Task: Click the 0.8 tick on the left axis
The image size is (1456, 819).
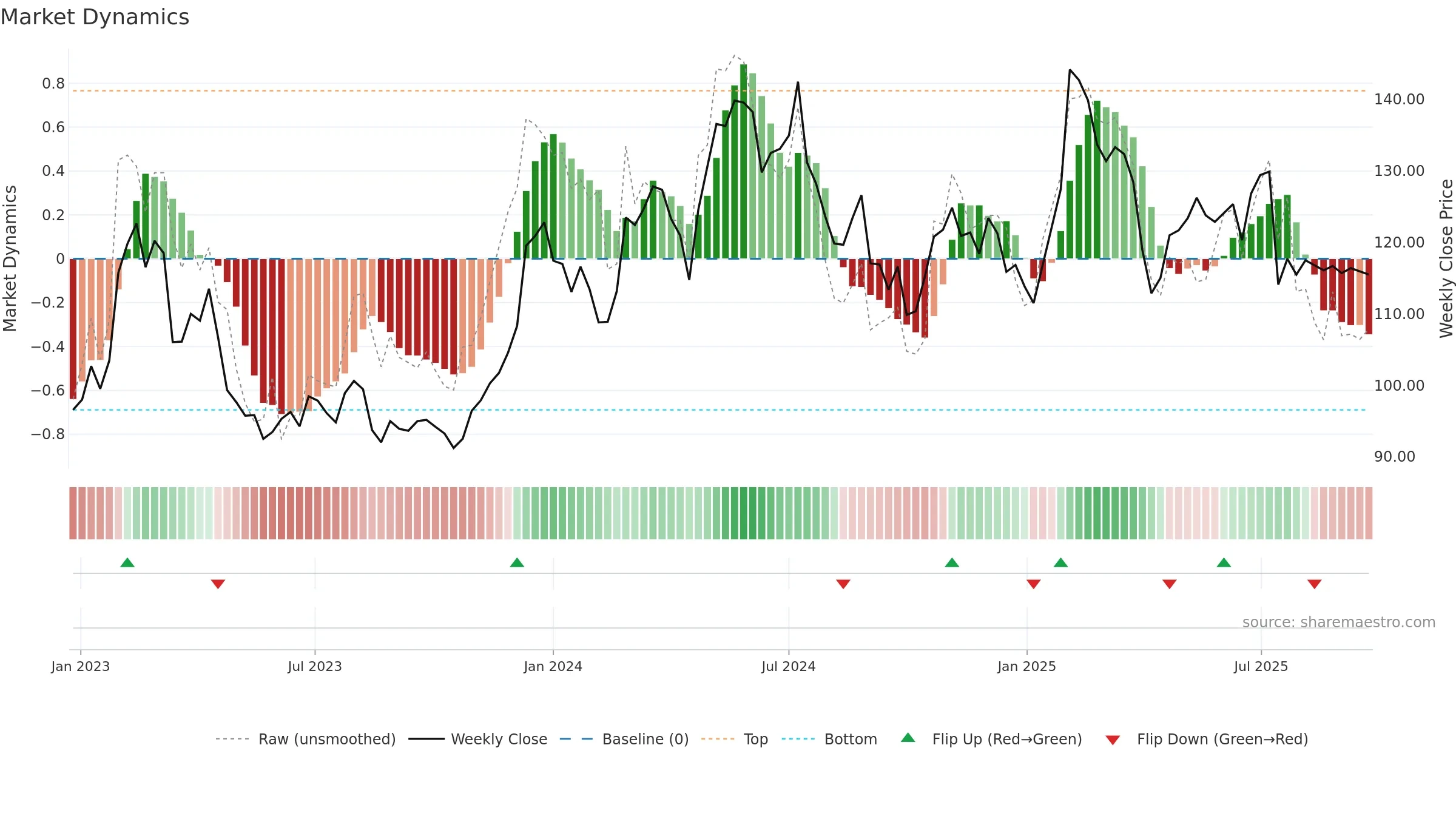Action: click(53, 84)
